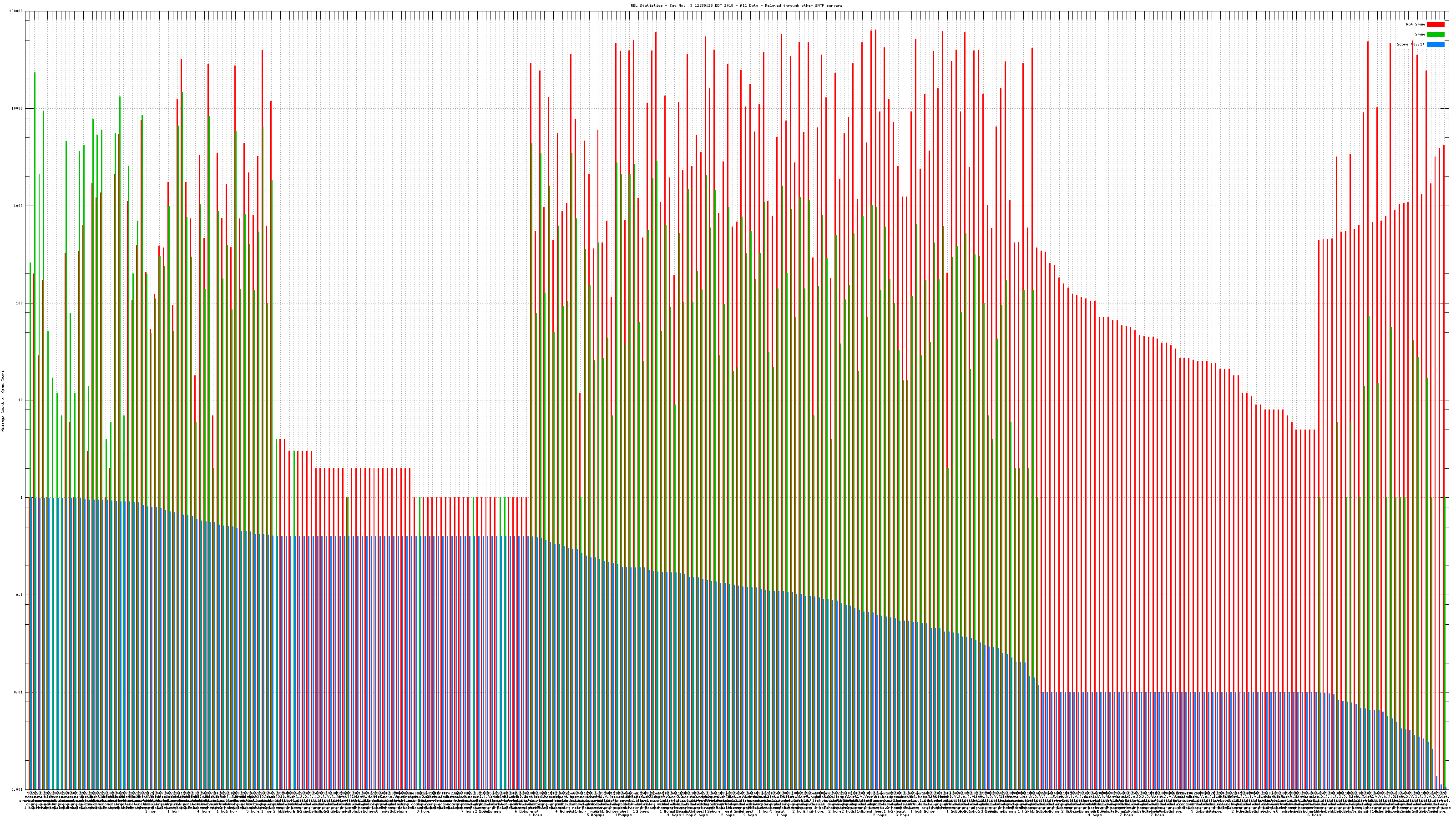Click the 1 y-axis tick label
This screenshot has height=819, width=1456.
(x=21, y=497)
